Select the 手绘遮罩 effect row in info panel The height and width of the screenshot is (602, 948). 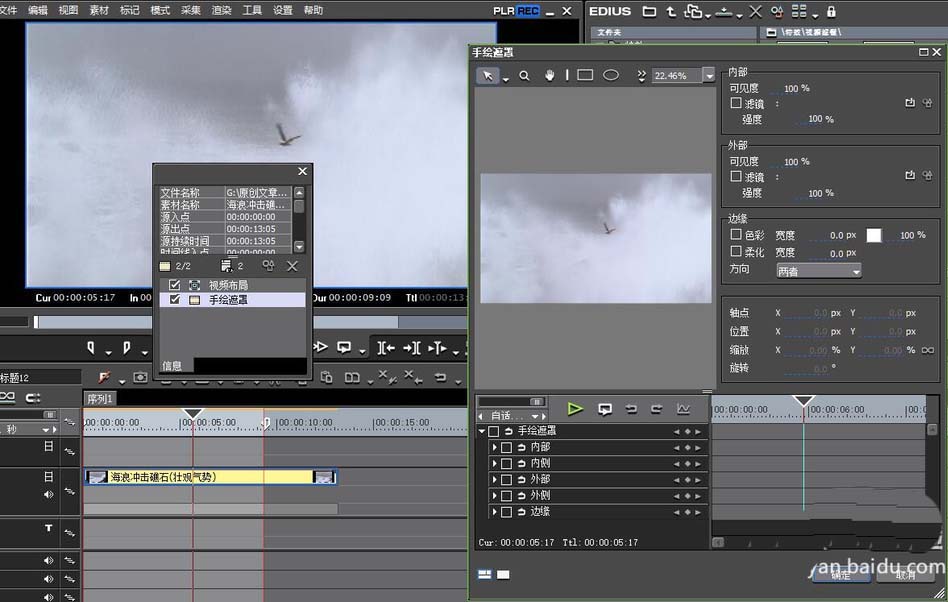[x=233, y=299]
